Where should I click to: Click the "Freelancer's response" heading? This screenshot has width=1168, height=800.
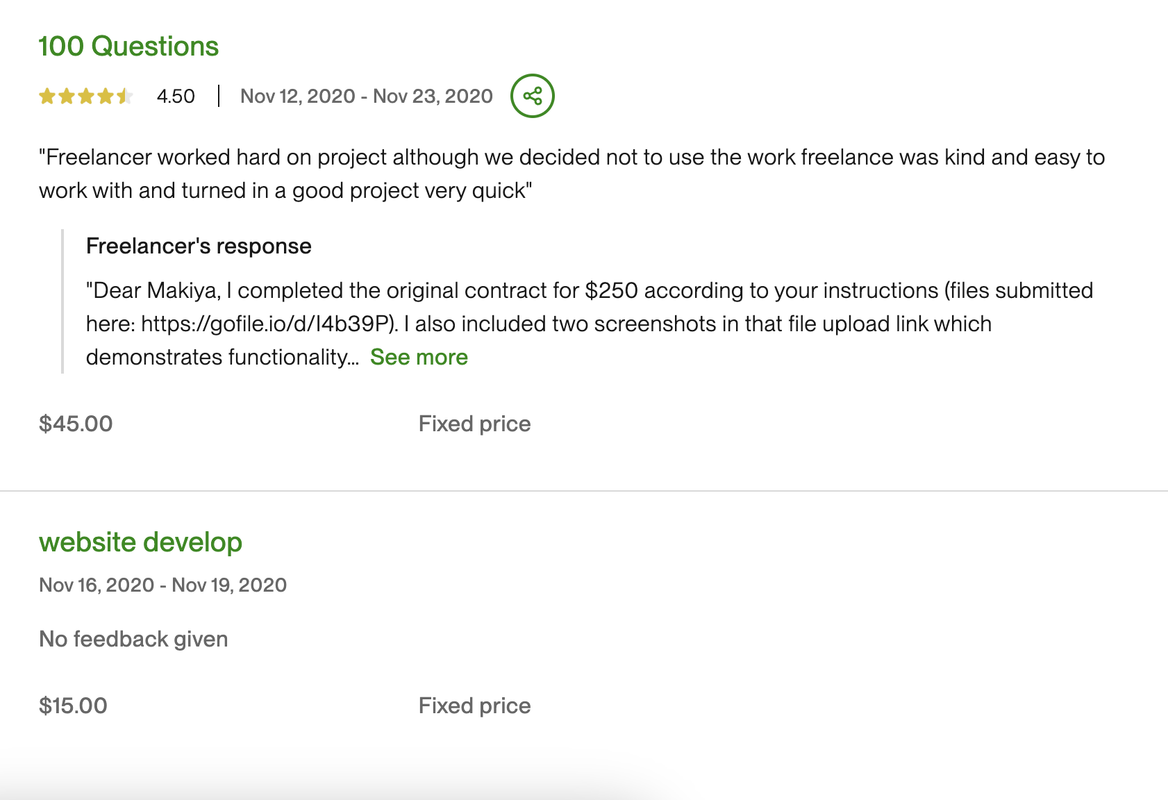coord(198,246)
